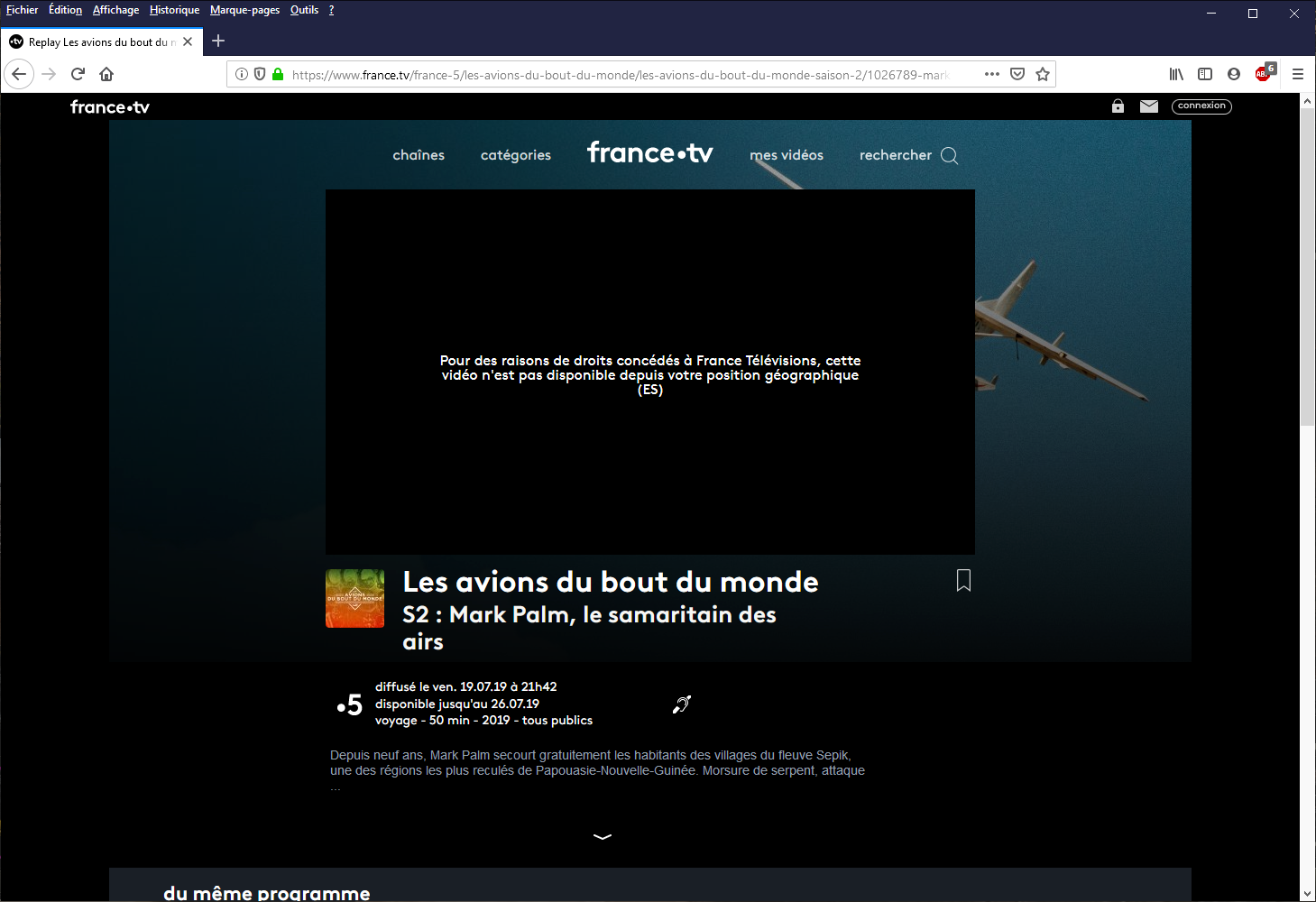
Task: Click the small france•tv top-left logo
Action: coord(110,106)
